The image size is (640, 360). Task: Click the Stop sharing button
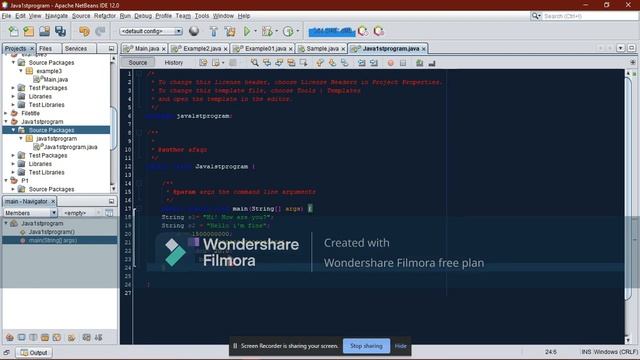366,346
